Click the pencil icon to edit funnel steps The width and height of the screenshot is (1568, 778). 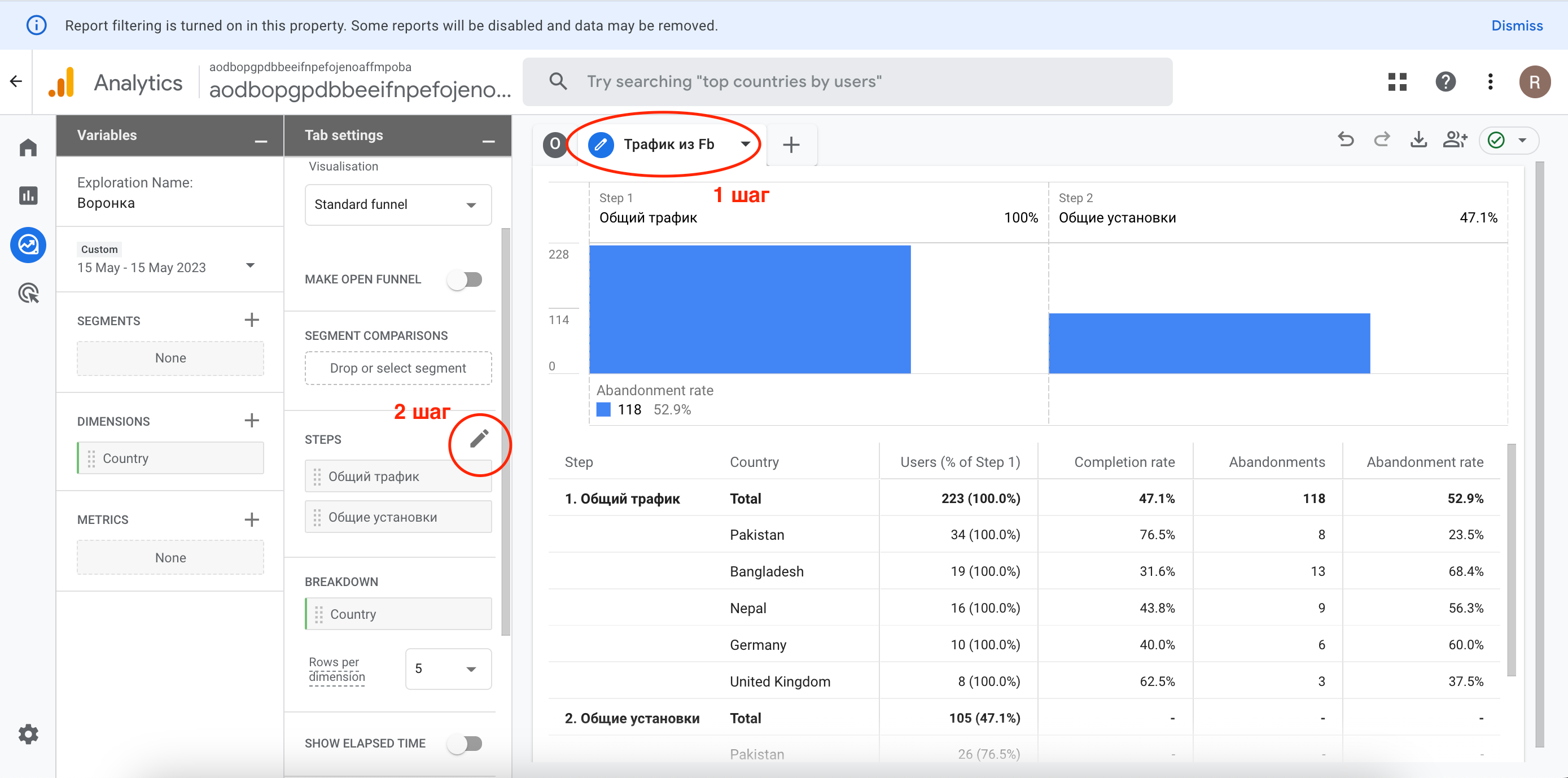point(479,438)
